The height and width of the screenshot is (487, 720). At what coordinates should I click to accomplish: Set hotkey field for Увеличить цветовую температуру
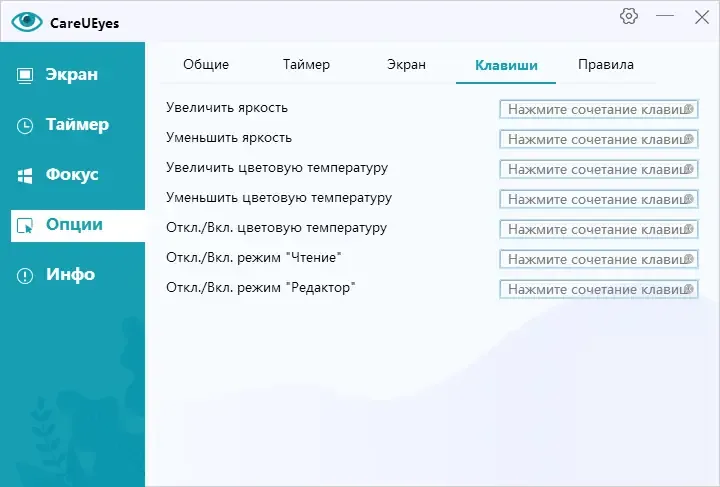[x=599, y=169]
